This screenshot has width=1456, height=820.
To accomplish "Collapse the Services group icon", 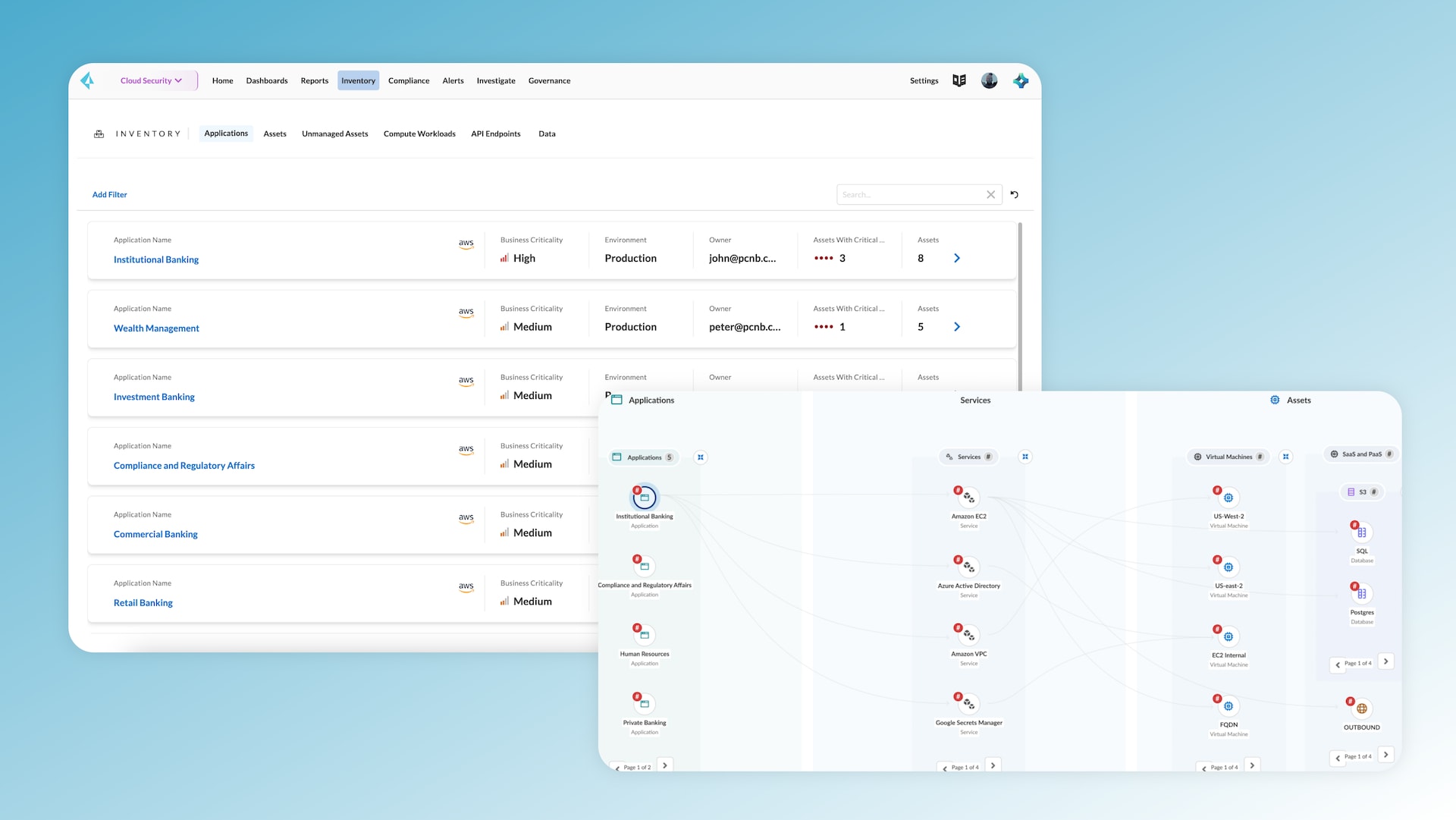I will click(x=1025, y=457).
